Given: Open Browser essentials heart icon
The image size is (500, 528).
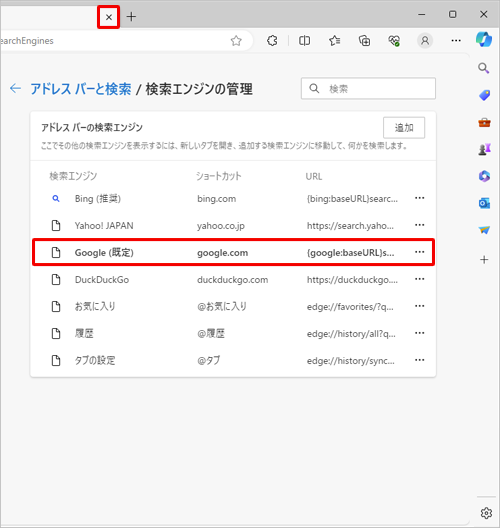Looking at the screenshot, I should pyautogui.click(x=394, y=41).
